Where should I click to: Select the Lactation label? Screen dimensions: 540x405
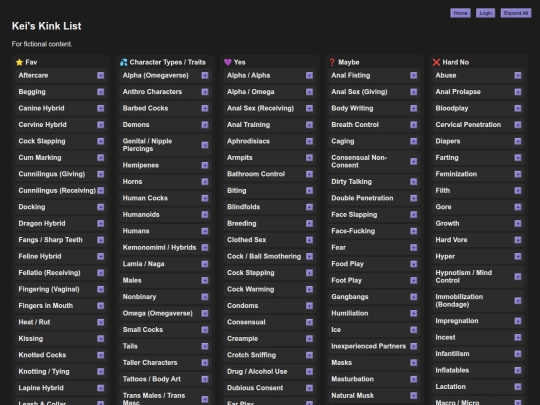450,387
